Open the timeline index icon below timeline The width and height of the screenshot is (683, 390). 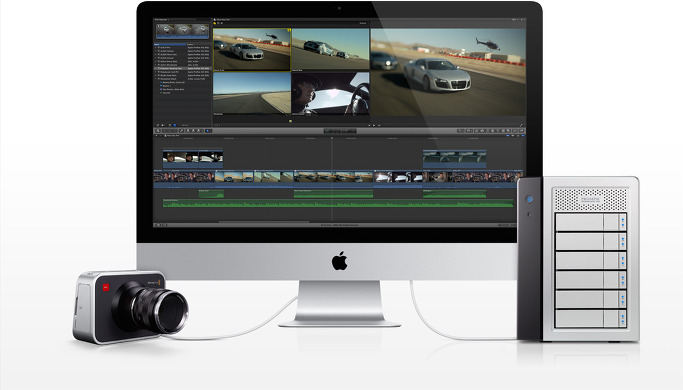pyautogui.click(x=156, y=225)
